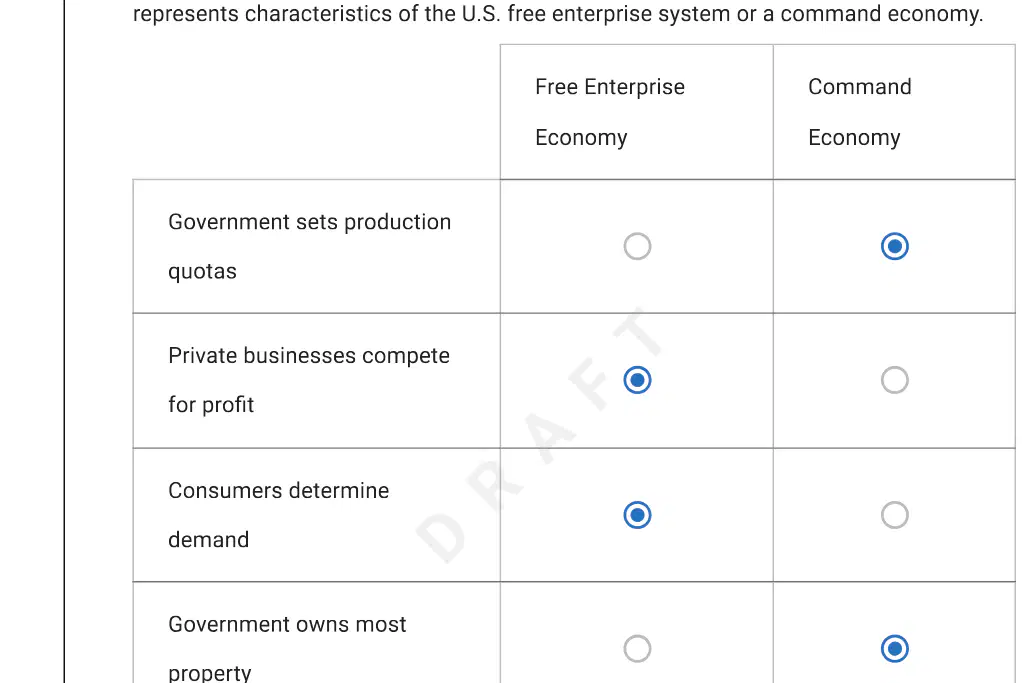Mark Private businesses compete as Free Enterprise
This screenshot has width=1029, height=683.
[637, 380]
